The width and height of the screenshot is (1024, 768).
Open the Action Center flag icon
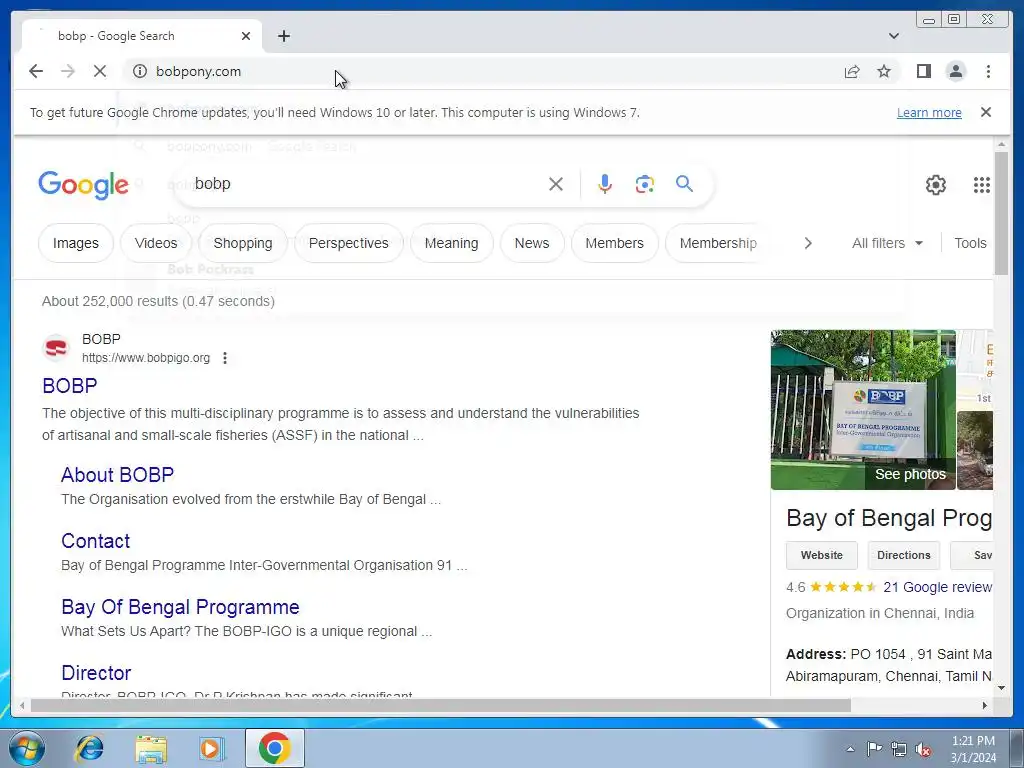pos(874,749)
